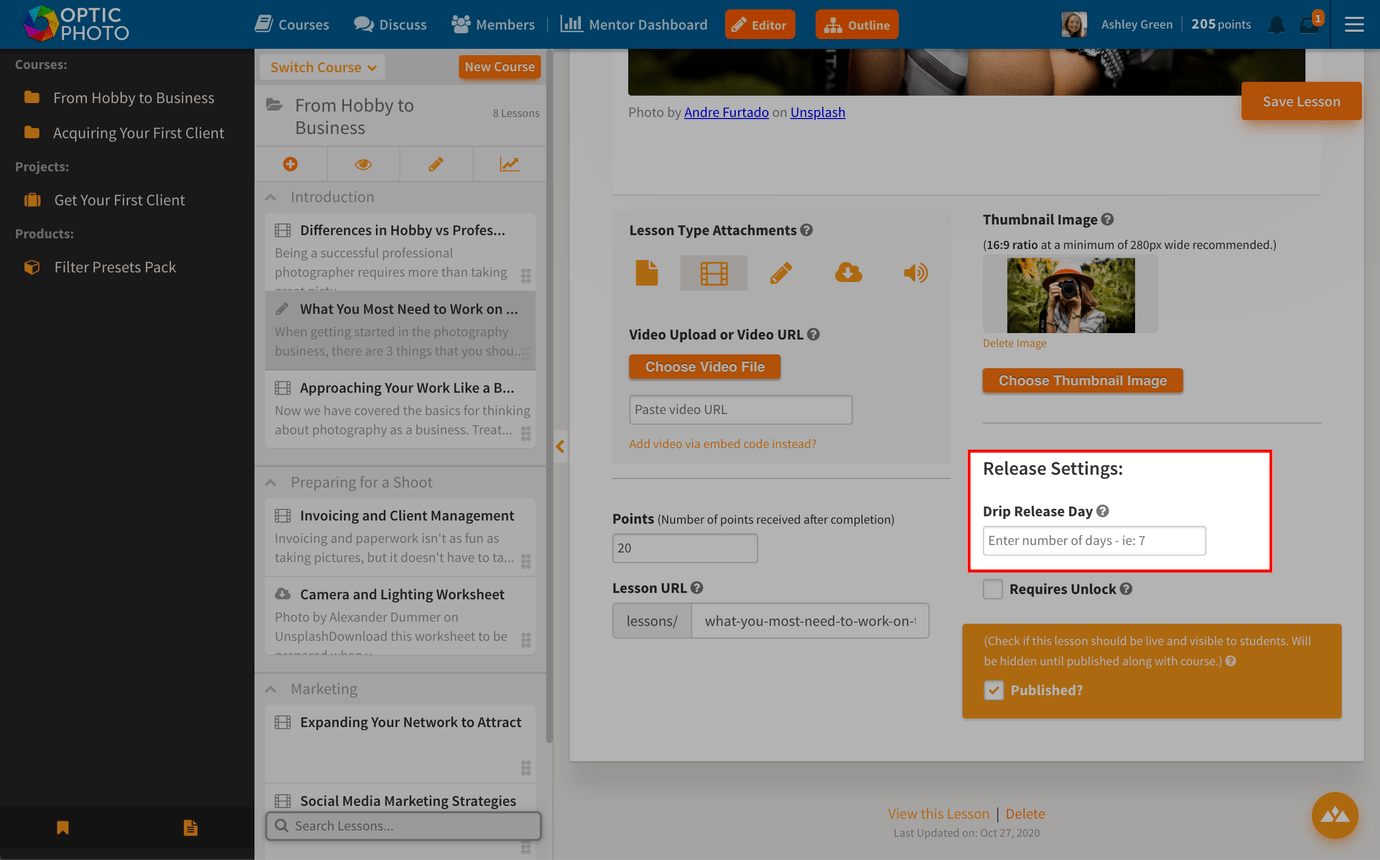Switch to the Discuss section
1380x860 pixels.
click(389, 23)
